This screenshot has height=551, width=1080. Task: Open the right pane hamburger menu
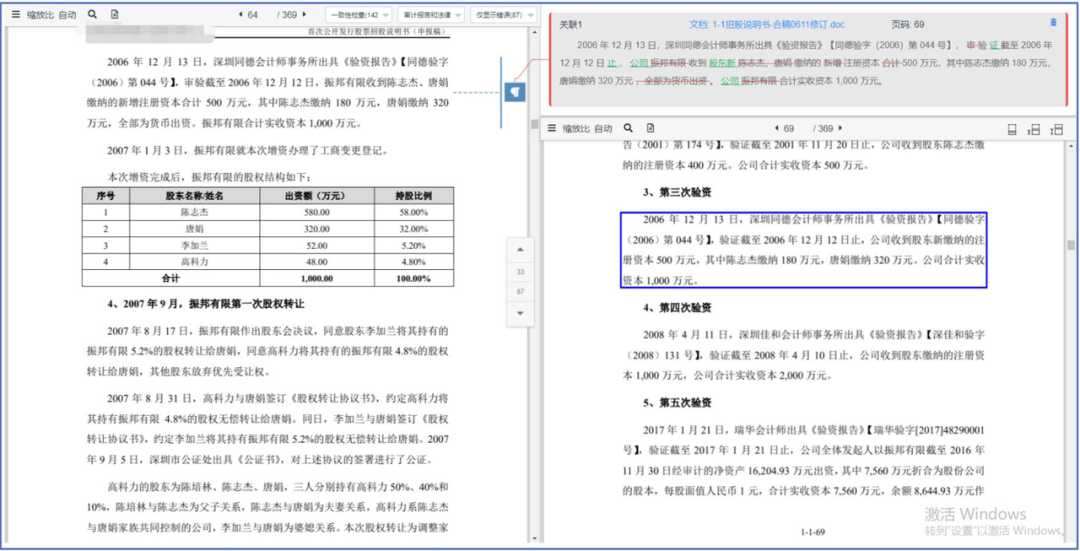point(551,128)
